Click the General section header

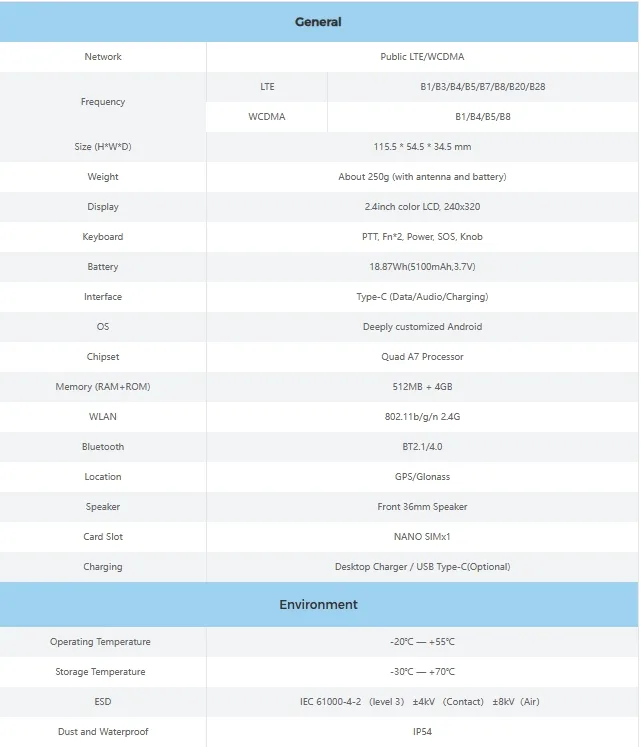pyautogui.click(x=318, y=22)
